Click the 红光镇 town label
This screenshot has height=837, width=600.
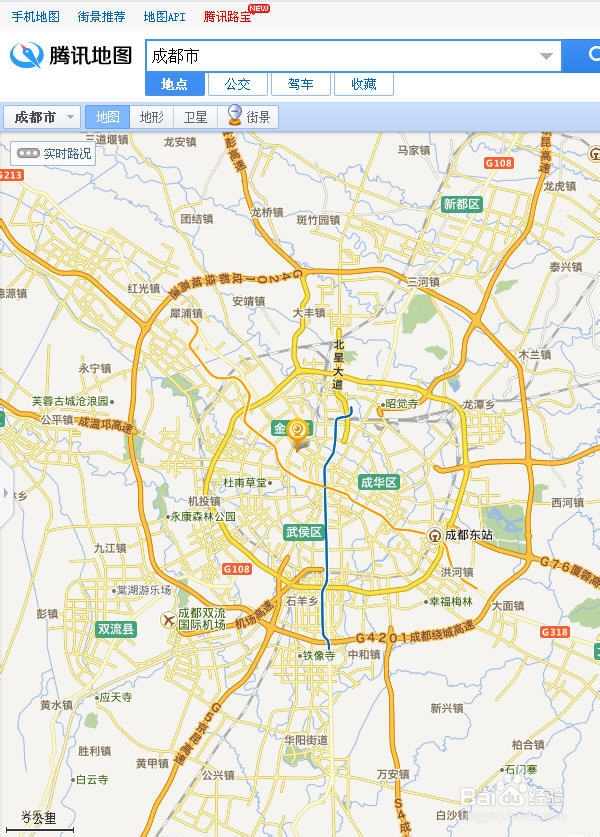pyautogui.click(x=144, y=289)
